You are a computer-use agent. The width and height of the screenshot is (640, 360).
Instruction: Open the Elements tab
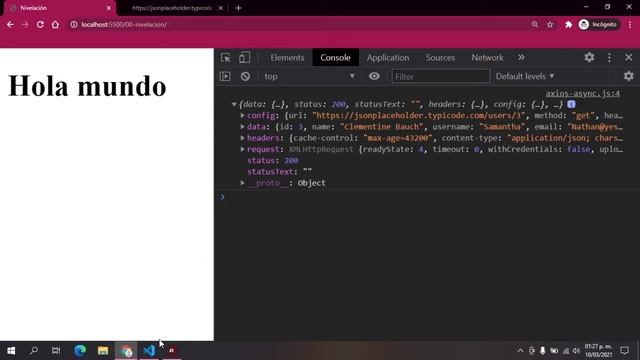pos(287,58)
